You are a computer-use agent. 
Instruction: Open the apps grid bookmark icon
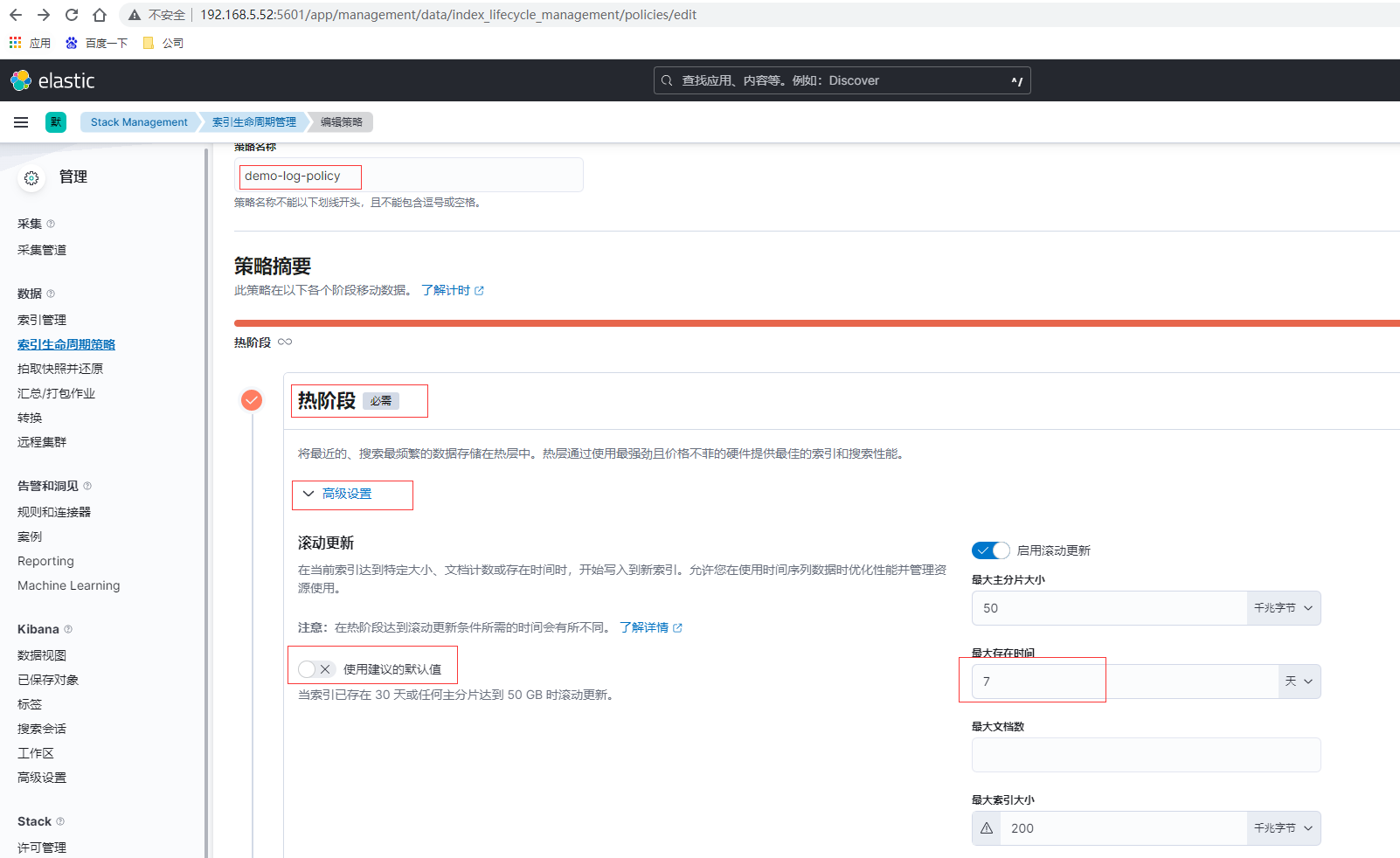pos(15,42)
